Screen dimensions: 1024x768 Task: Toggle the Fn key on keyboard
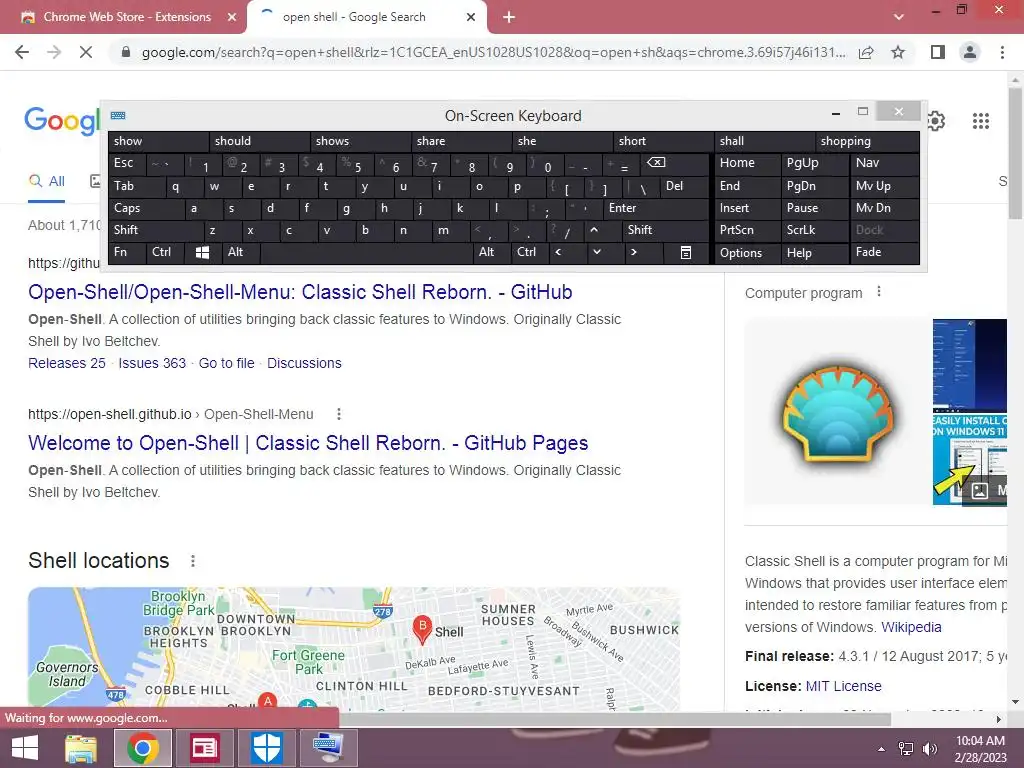tap(127, 252)
